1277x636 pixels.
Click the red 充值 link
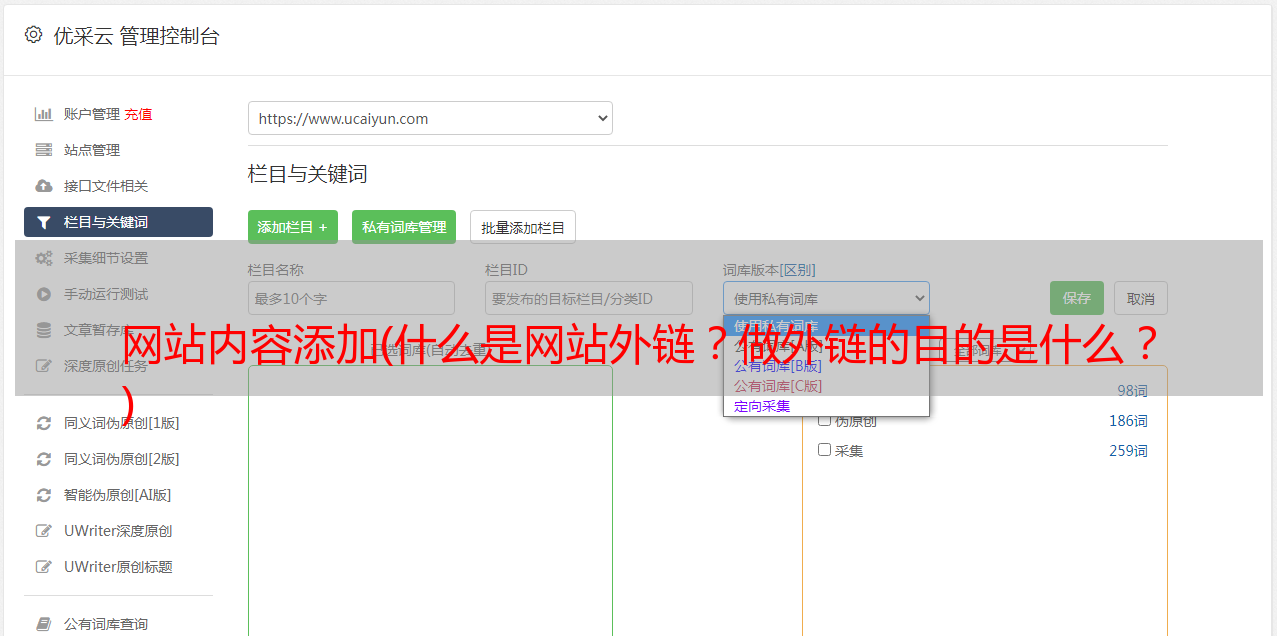pos(139,114)
